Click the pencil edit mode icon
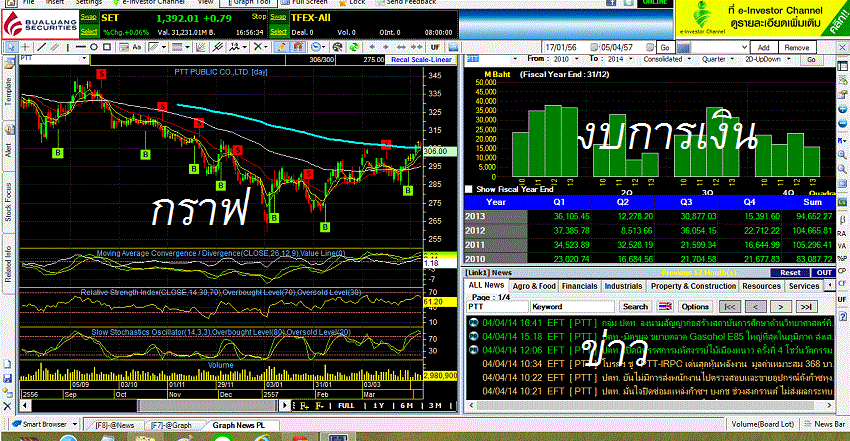Image resolution: width=850 pixels, height=441 pixels. (x=282, y=47)
